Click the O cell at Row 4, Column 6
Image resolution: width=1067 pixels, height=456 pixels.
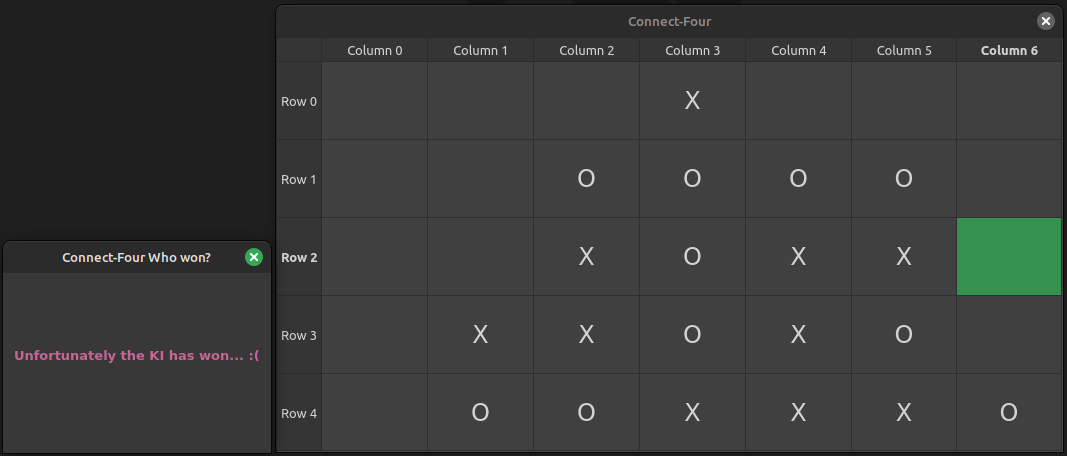pyautogui.click(x=1009, y=412)
